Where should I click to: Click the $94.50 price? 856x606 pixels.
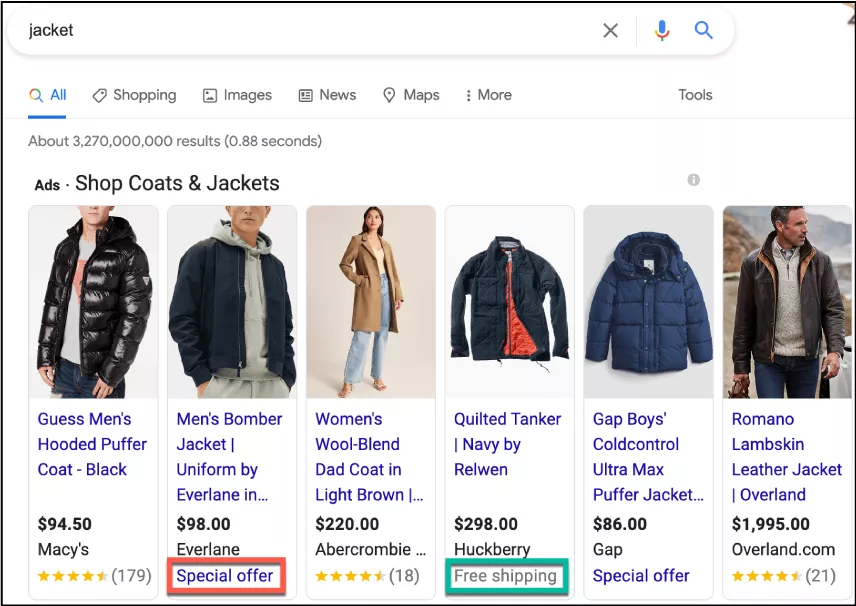[x=64, y=524]
